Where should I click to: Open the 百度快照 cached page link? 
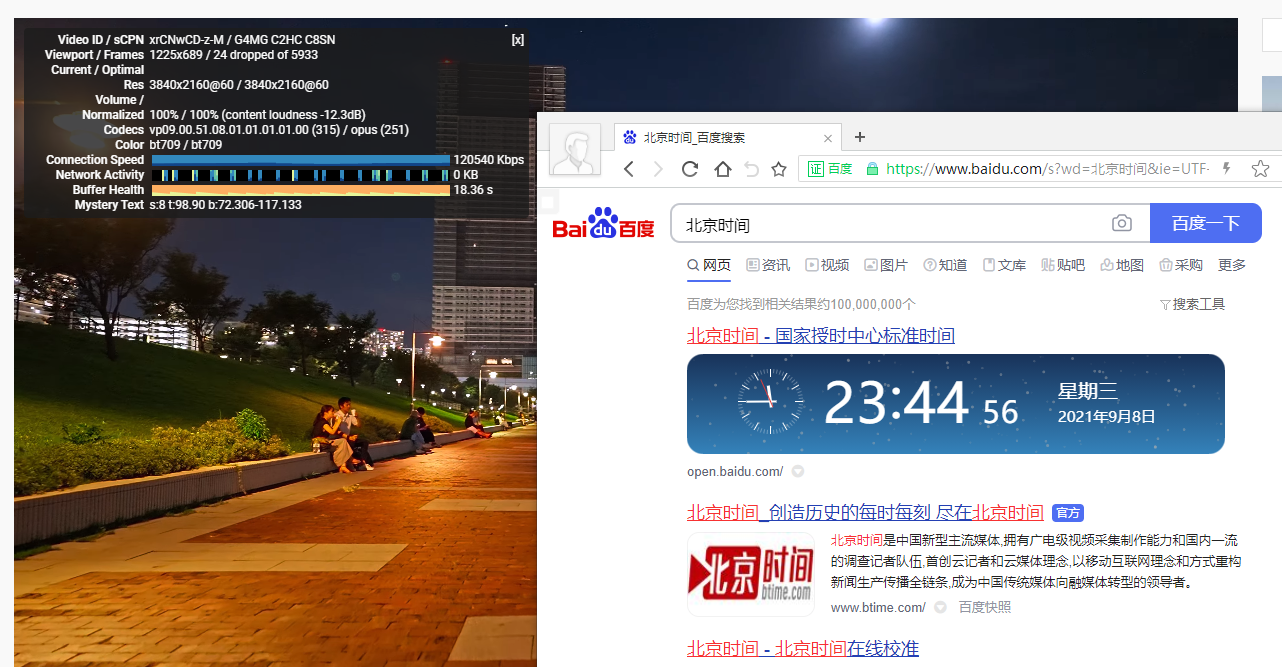pos(985,607)
